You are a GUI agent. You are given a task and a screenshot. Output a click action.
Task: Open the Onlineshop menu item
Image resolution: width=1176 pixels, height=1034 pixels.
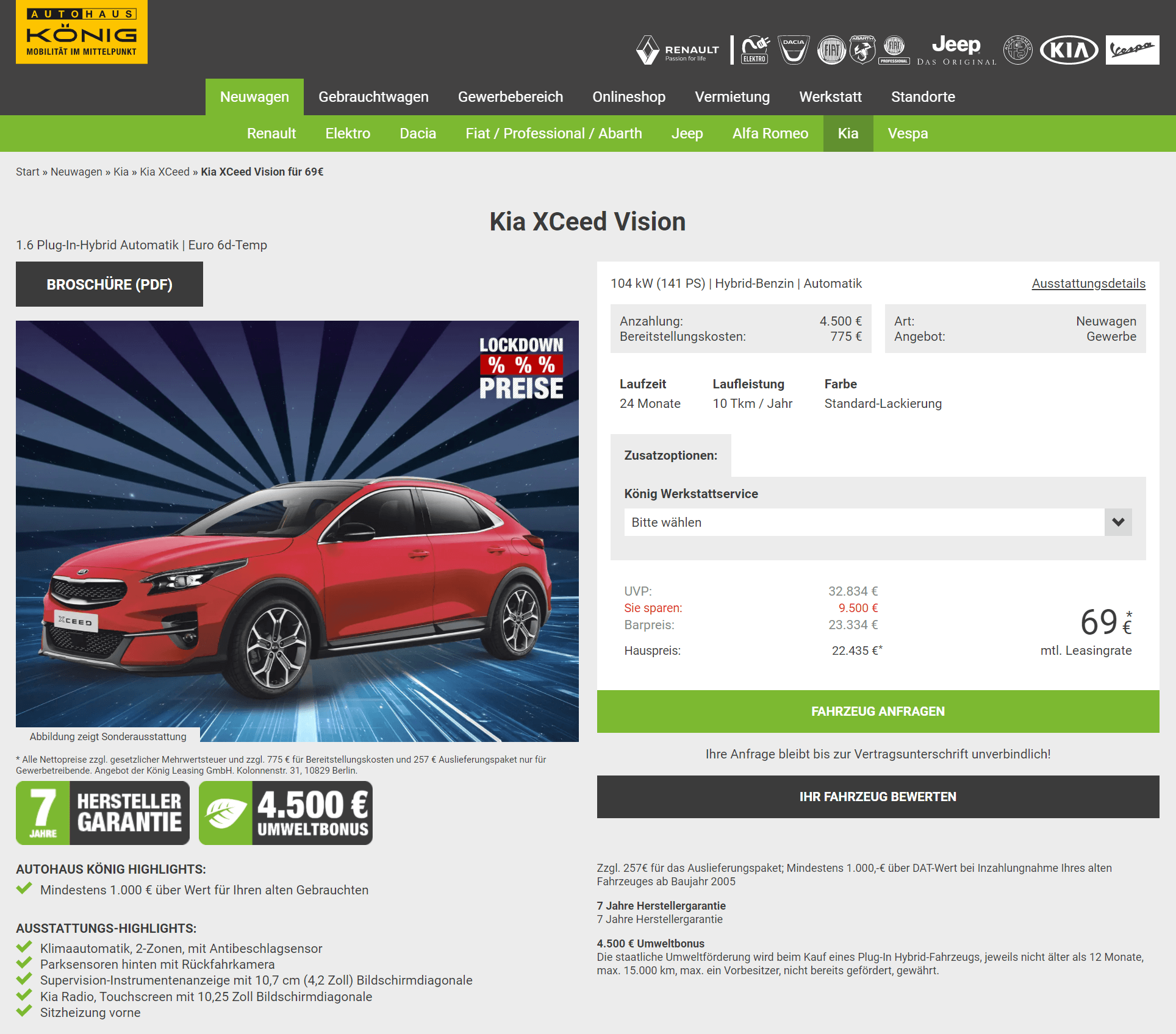[x=629, y=97]
